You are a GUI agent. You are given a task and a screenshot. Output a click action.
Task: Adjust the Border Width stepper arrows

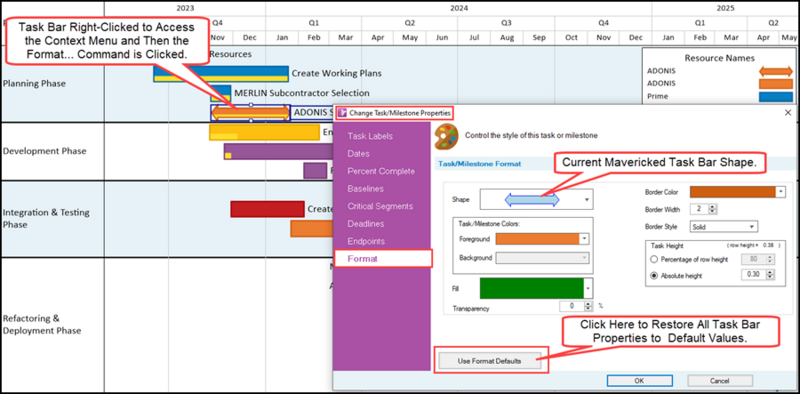[713, 209]
